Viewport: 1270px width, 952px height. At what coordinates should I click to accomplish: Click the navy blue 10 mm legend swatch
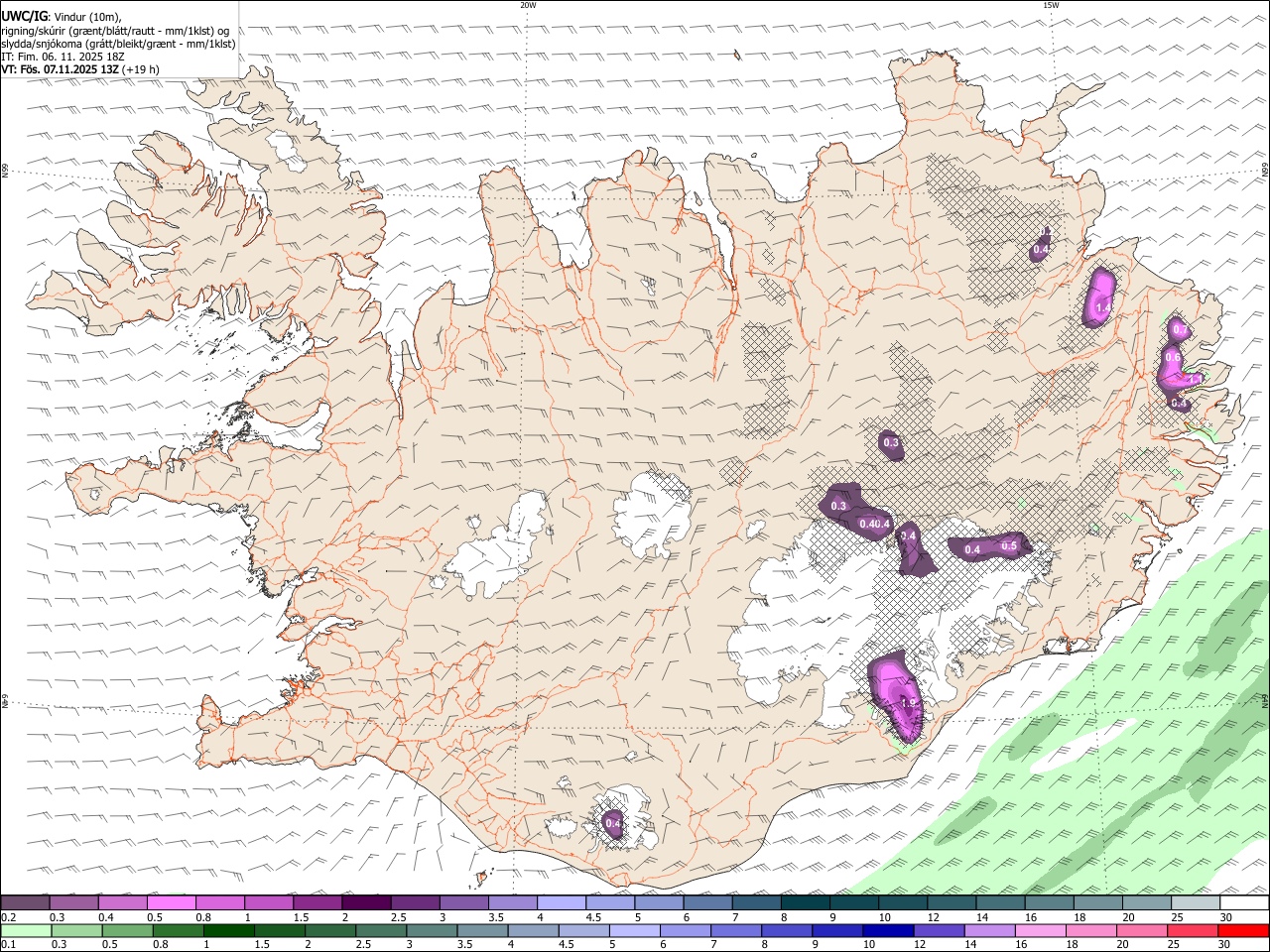pyautogui.click(x=887, y=930)
